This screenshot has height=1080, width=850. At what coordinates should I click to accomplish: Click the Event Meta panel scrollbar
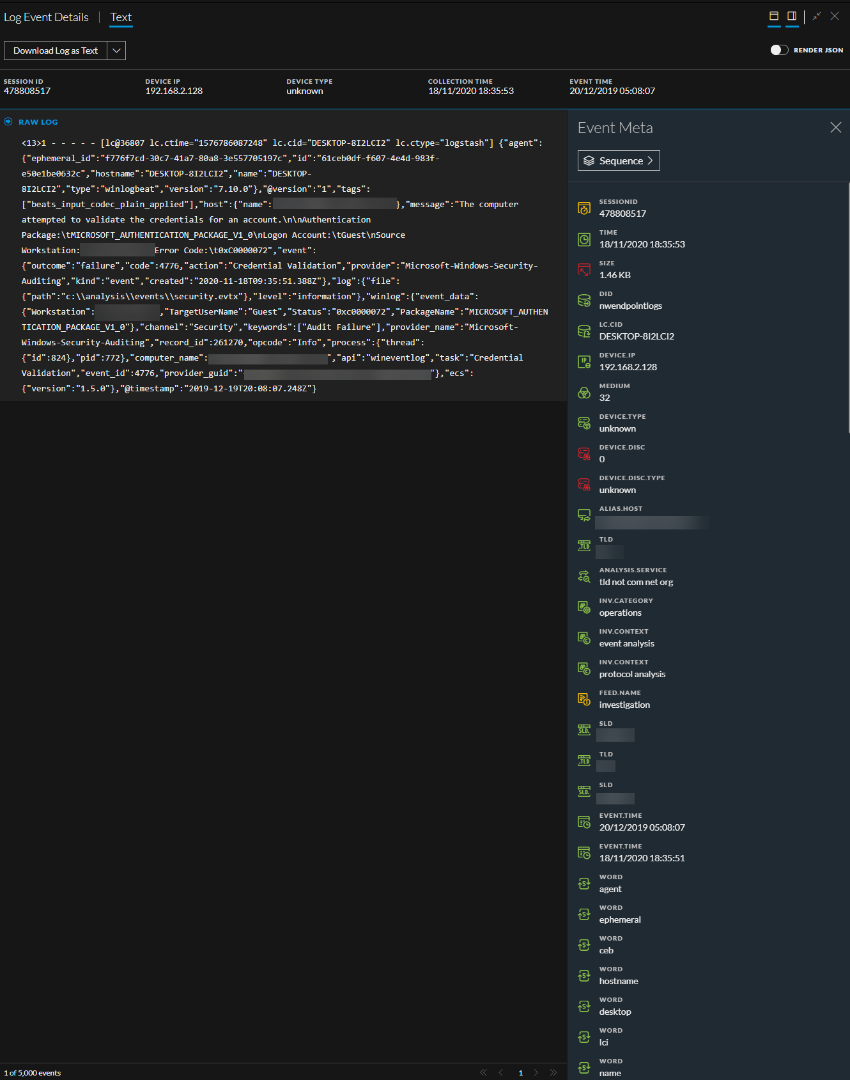(847, 300)
